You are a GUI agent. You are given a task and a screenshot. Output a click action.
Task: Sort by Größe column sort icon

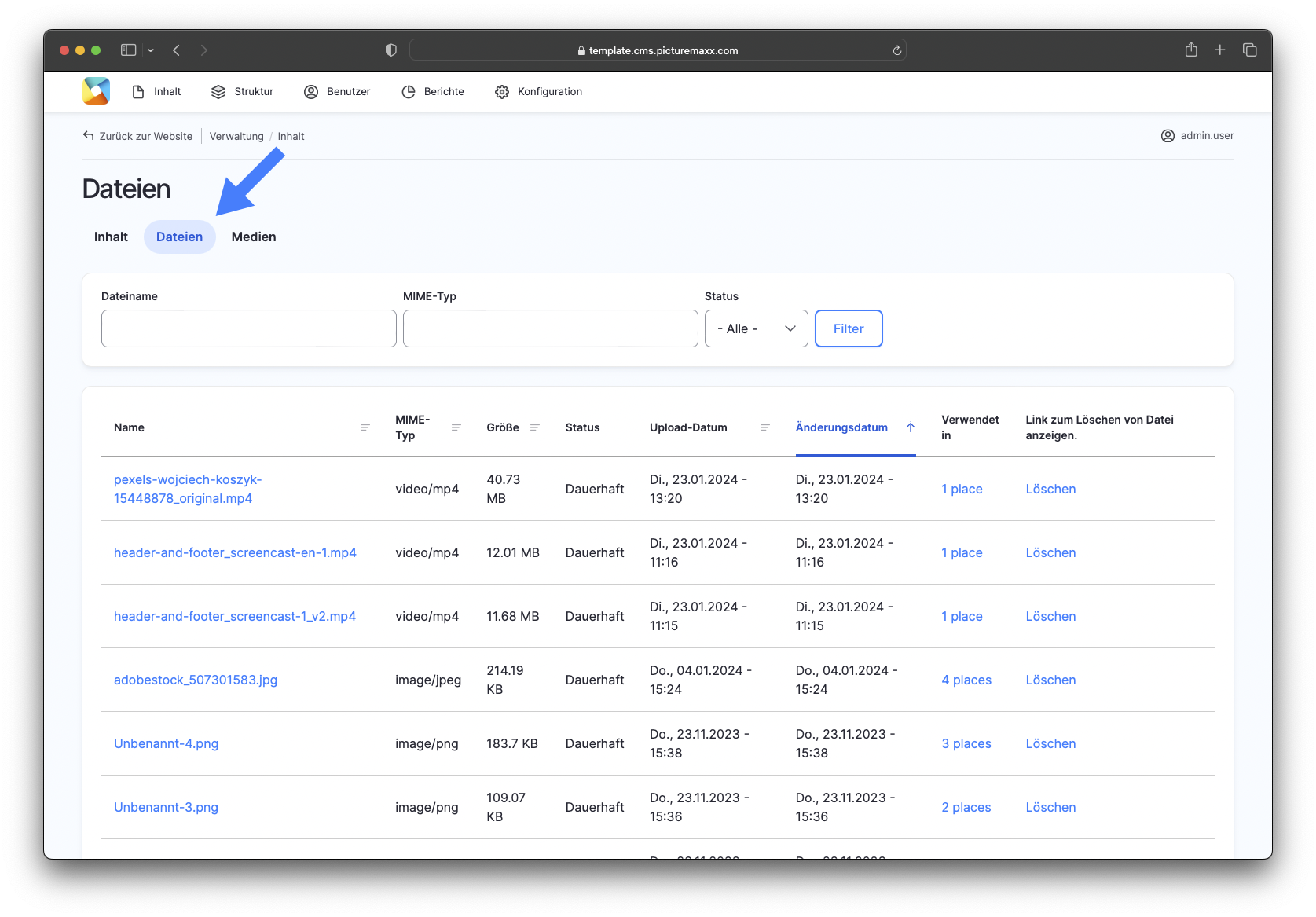click(x=535, y=427)
